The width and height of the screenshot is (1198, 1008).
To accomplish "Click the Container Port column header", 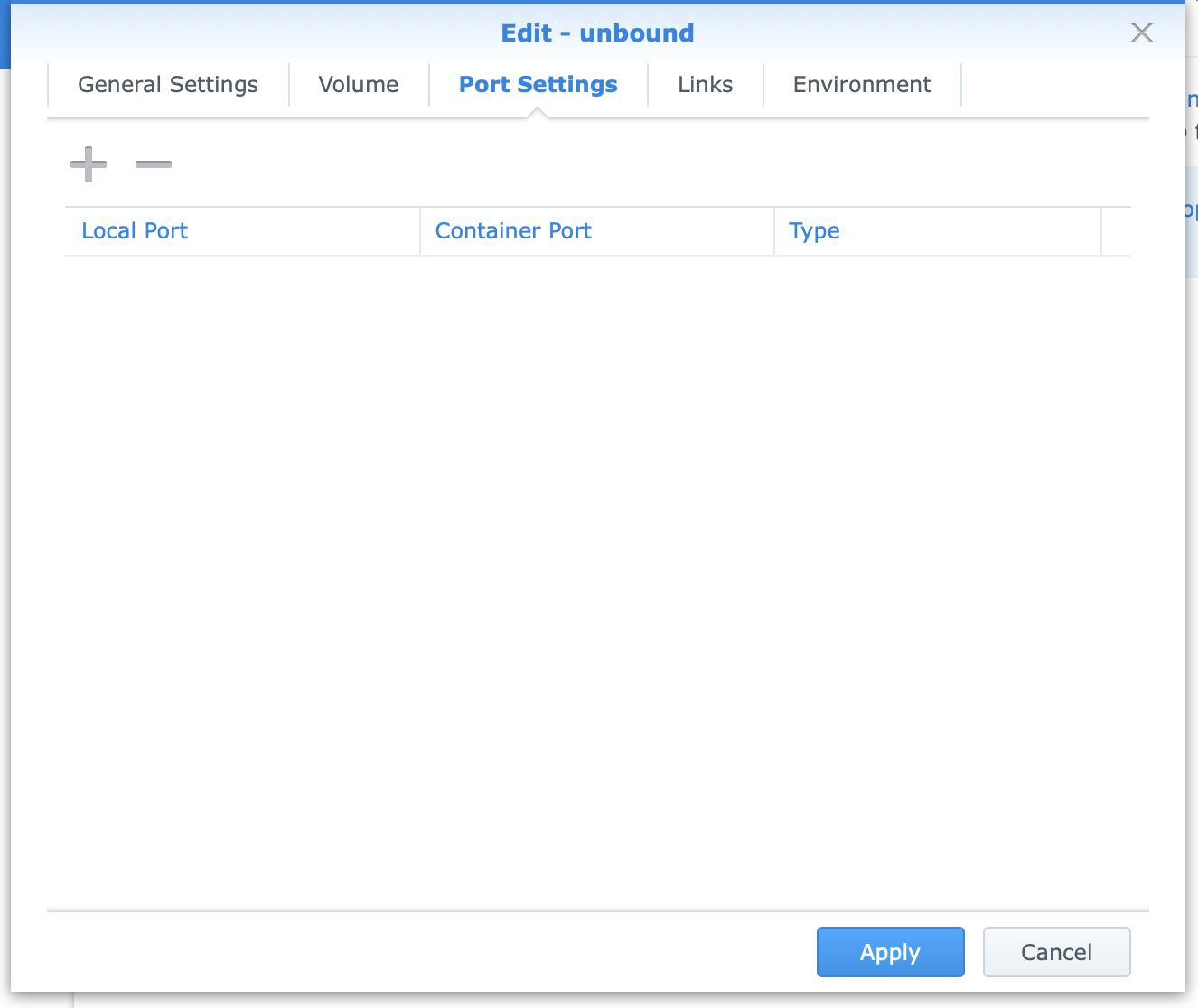I will click(x=513, y=231).
